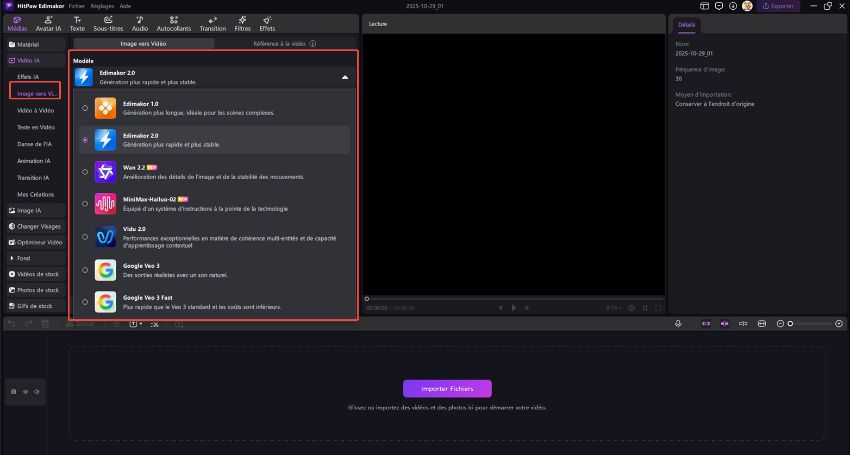Open the 9:16 aspect ratio dropdown
The width and height of the screenshot is (850, 455).
point(614,308)
